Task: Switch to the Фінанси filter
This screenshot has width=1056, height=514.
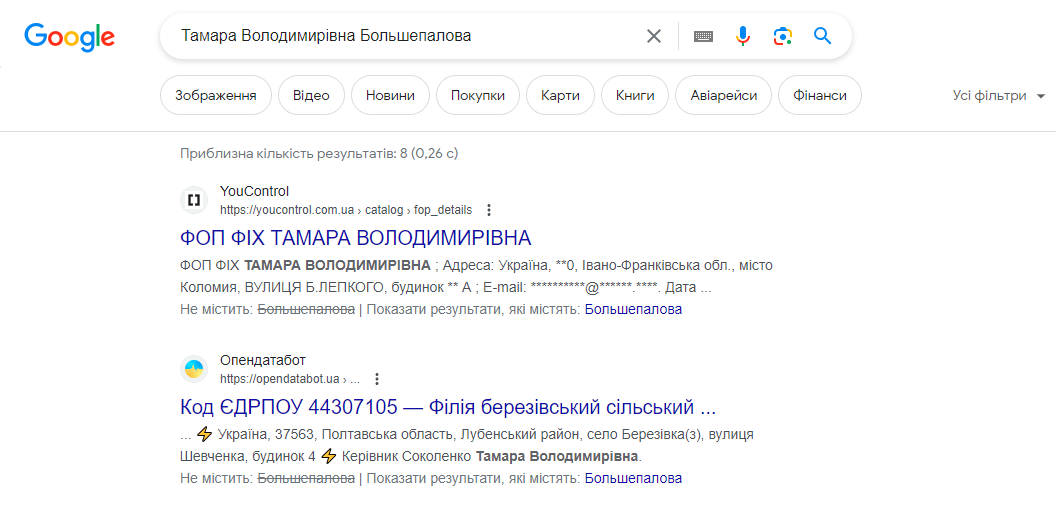Action: pyautogui.click(x=820, y=96)
